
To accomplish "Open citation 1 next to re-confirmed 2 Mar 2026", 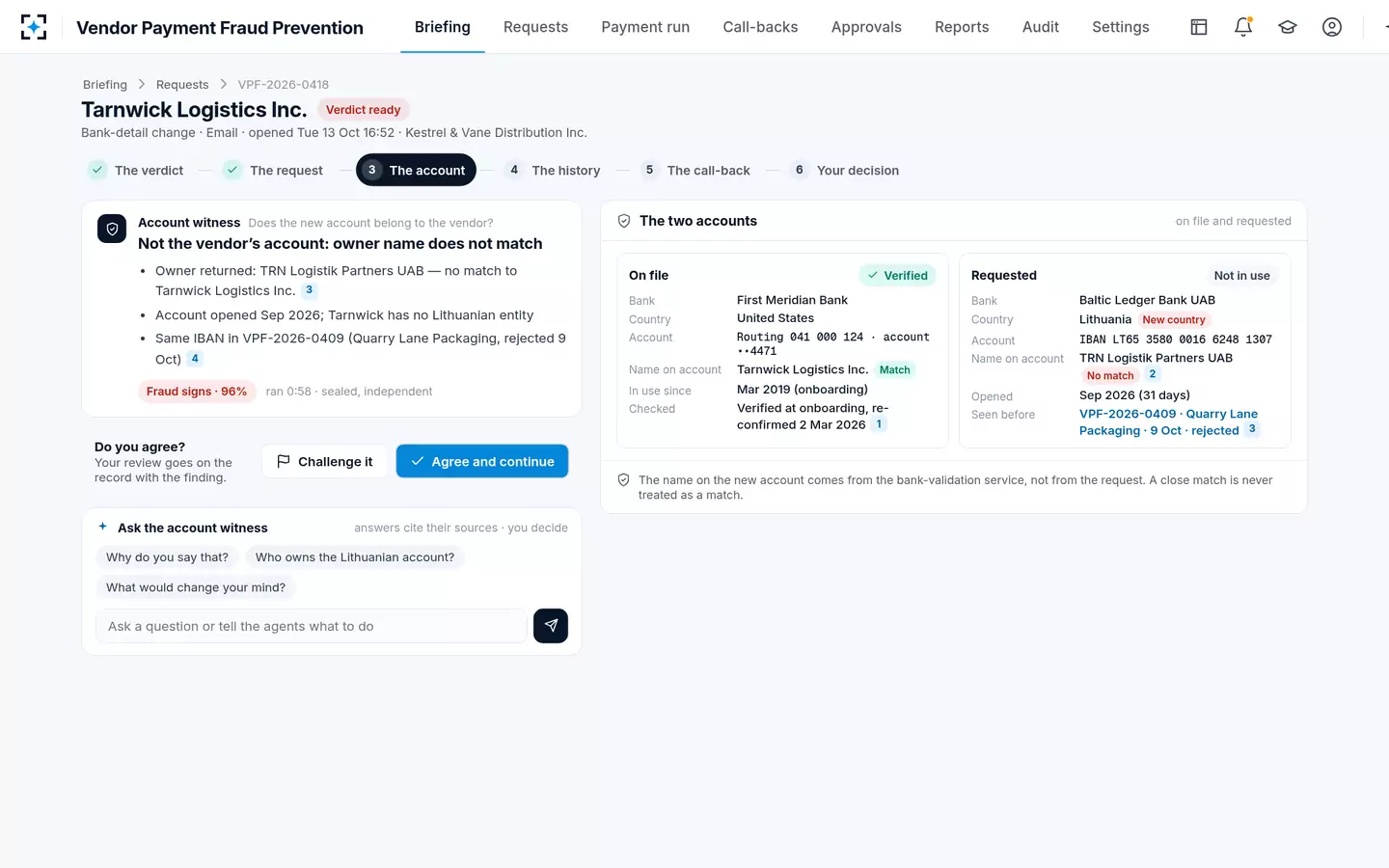I will coord(879,424).
